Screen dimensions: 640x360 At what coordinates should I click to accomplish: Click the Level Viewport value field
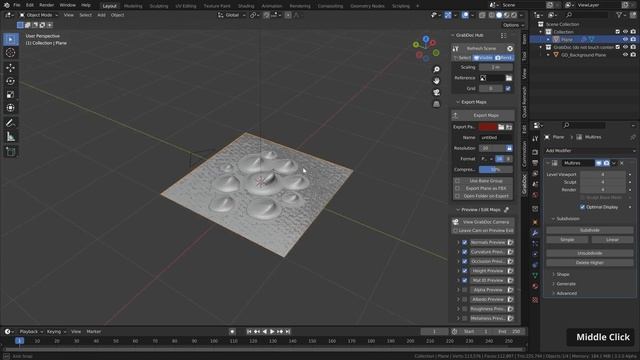[x=603, y=174]
